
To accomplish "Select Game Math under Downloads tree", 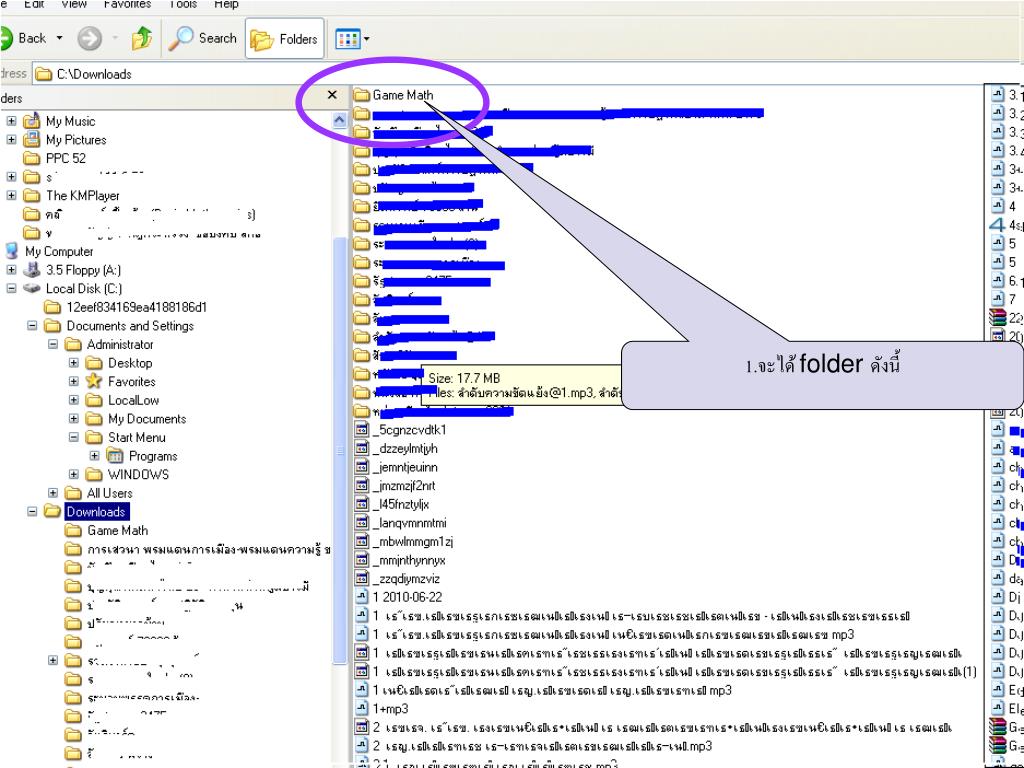I will click(x=118, y=530).
